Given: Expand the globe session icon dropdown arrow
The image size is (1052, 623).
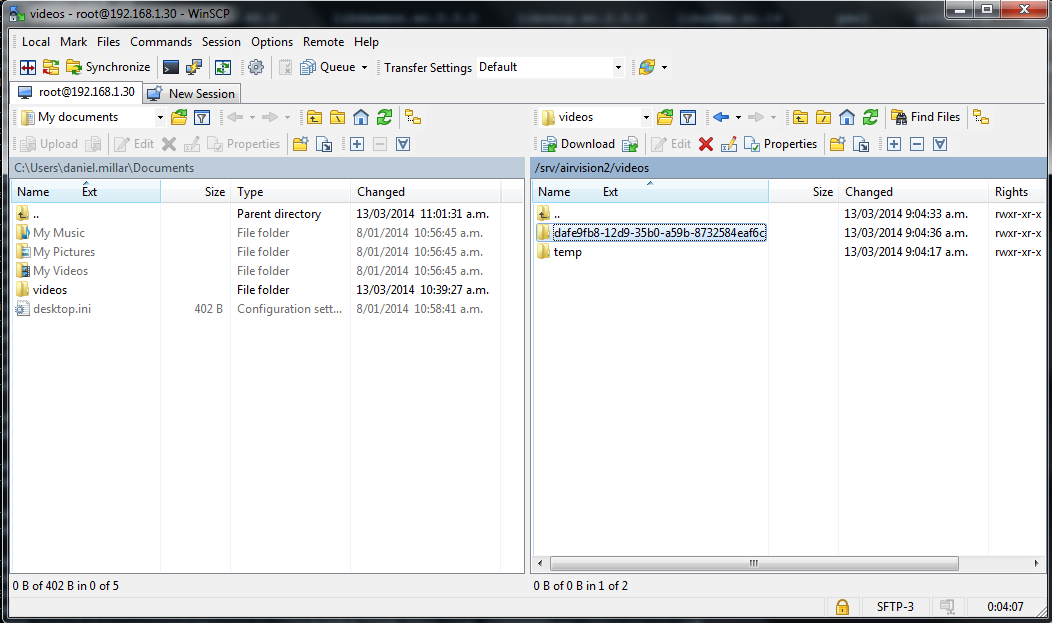Looking at the screenshot, I should point(664,67).
